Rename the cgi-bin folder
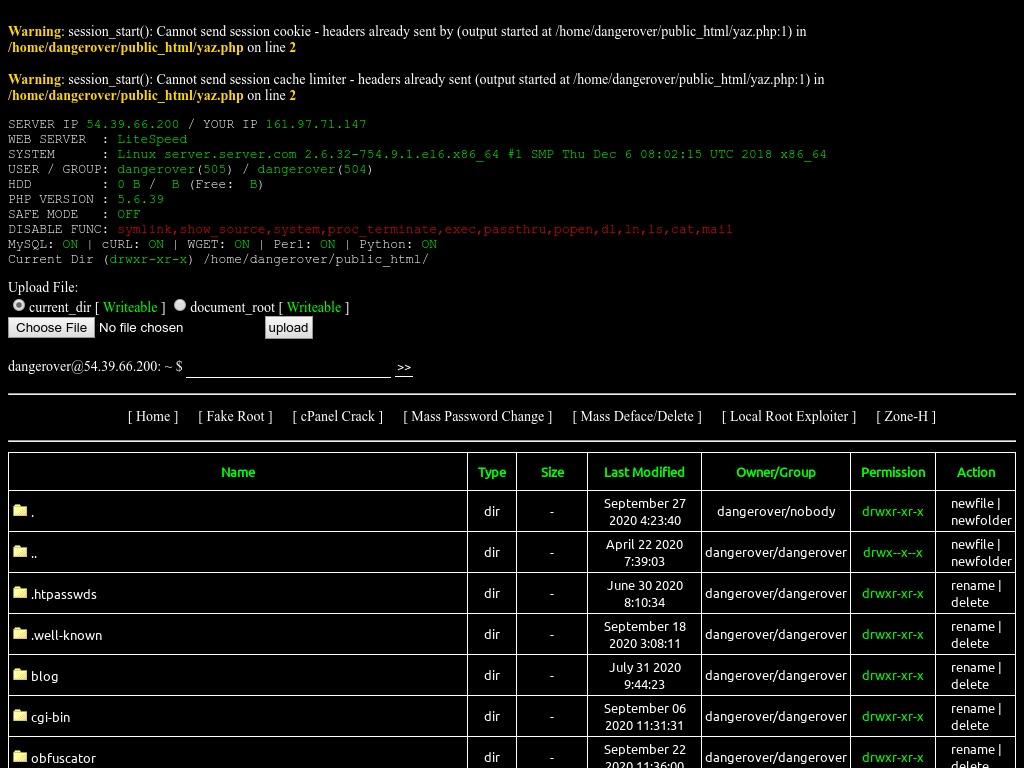 (x=973, y=709)
